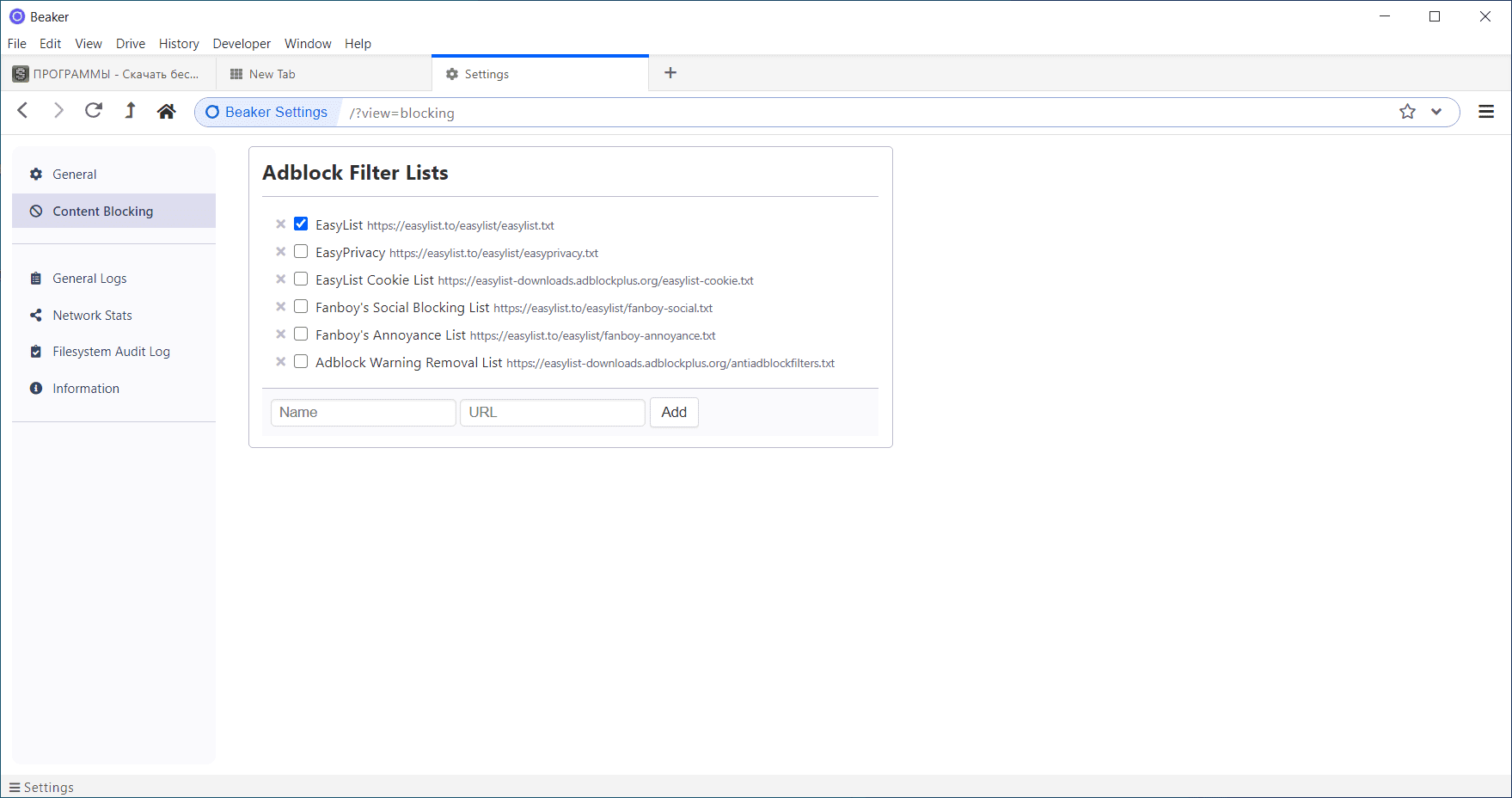Open the Developer menu
The image size is (1512, 798).
coord(242,44)
